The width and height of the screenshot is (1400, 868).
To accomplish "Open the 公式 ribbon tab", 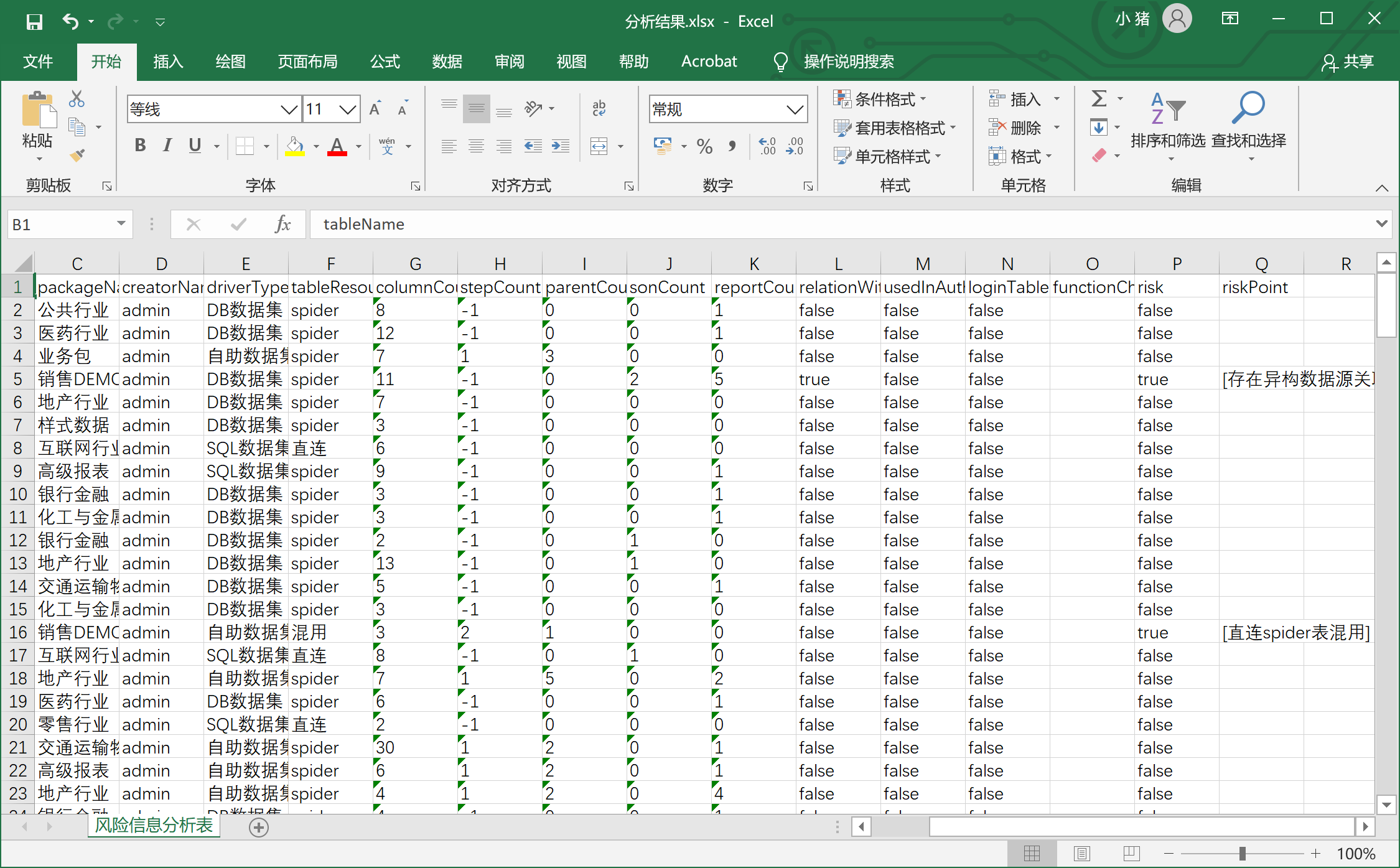I will click(x=385, y=62).
